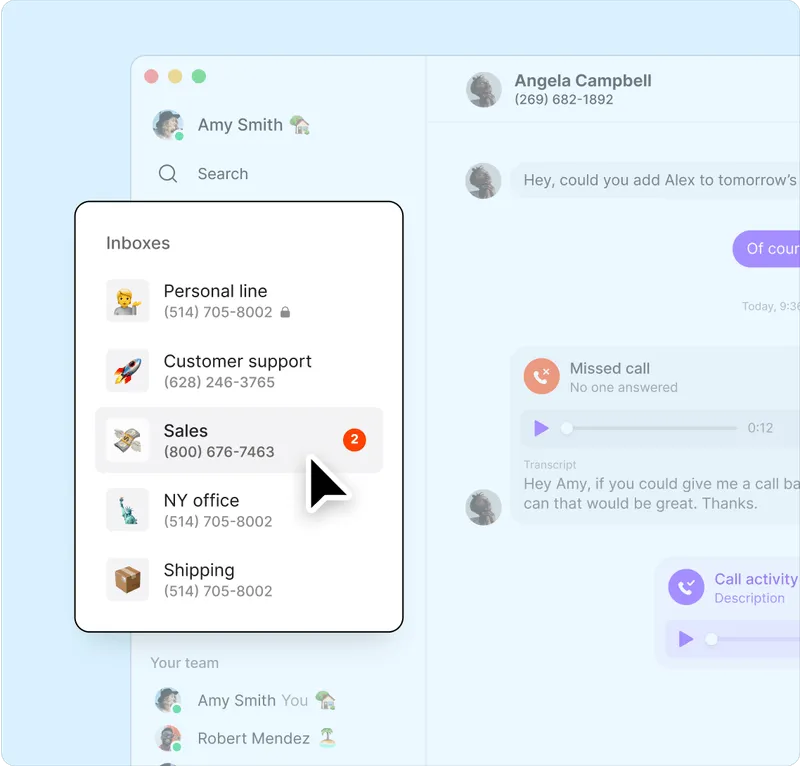Click the Personal line avatar icon
Viewport: 800px width, 766px height.
pos(128,301)
